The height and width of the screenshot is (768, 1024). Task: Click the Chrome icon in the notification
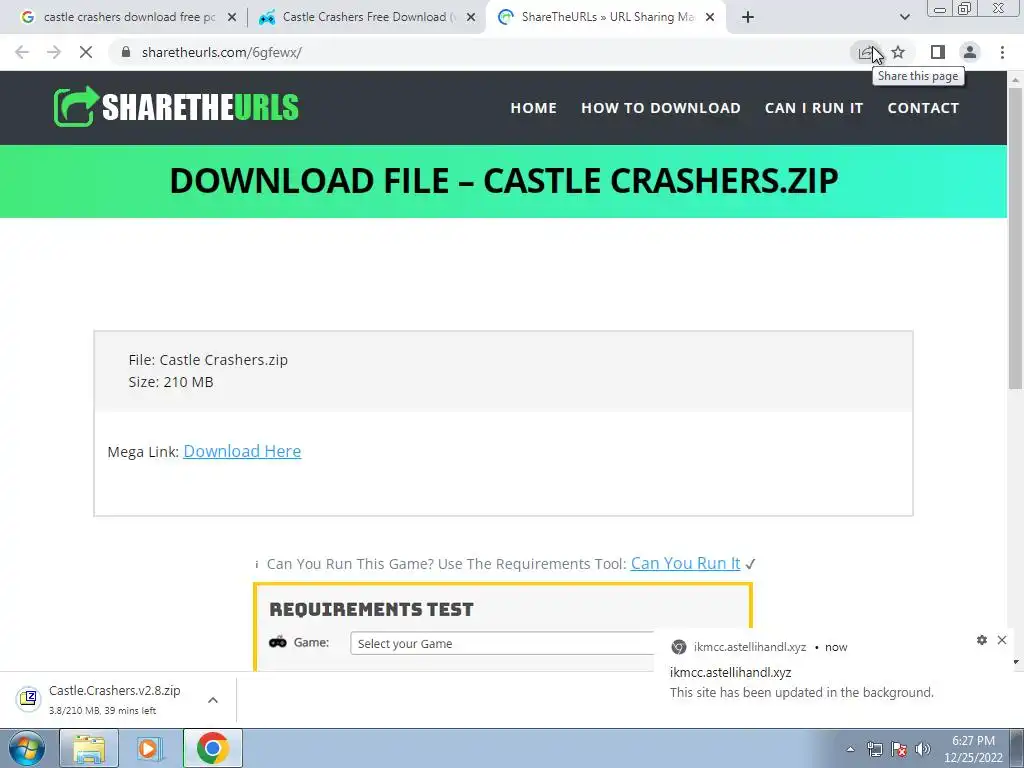[x=679, y=647]
